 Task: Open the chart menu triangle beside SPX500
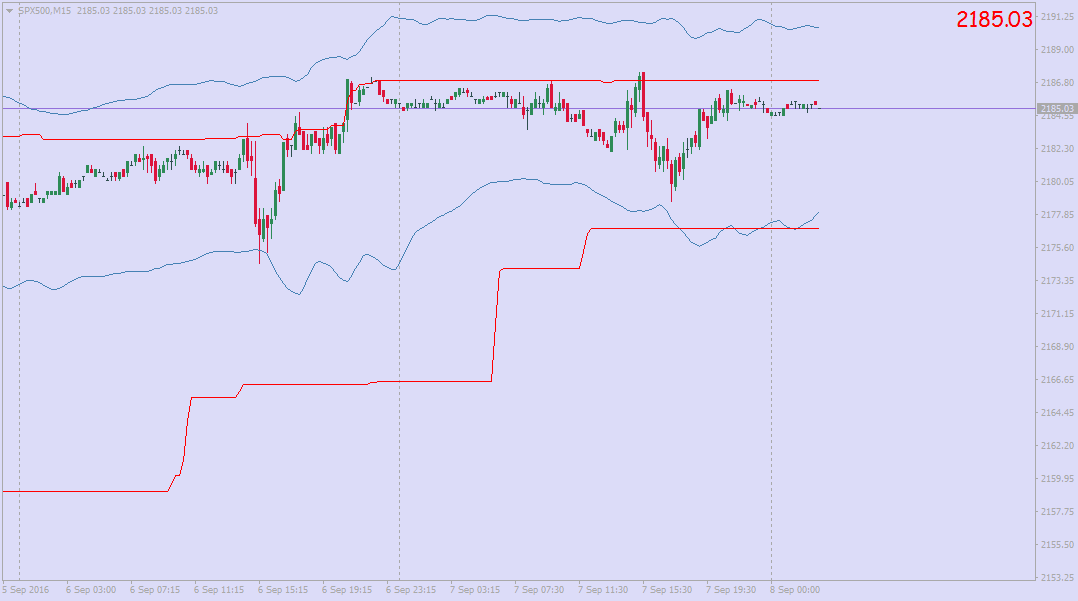coord(9,11)
